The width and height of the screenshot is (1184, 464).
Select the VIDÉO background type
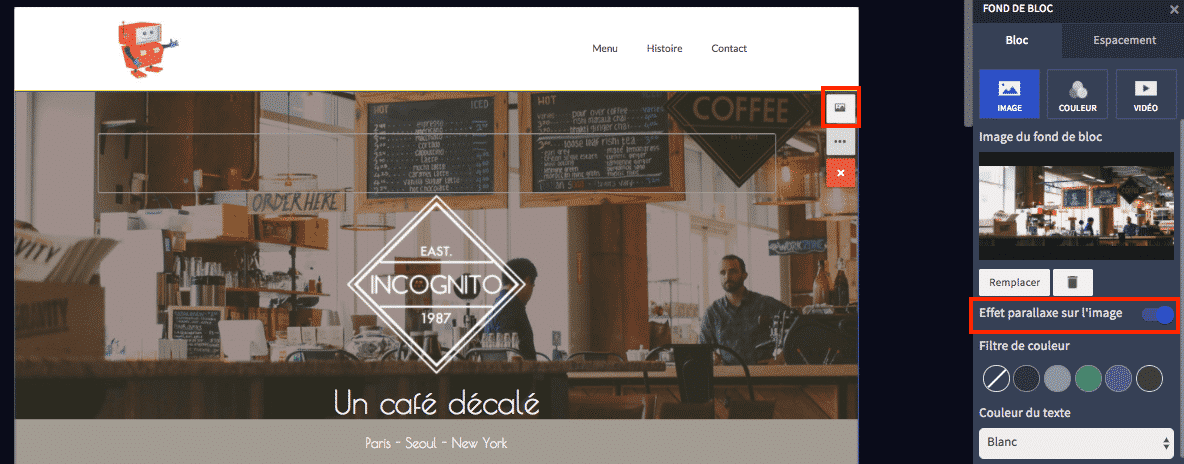[x=1145, y=94]
